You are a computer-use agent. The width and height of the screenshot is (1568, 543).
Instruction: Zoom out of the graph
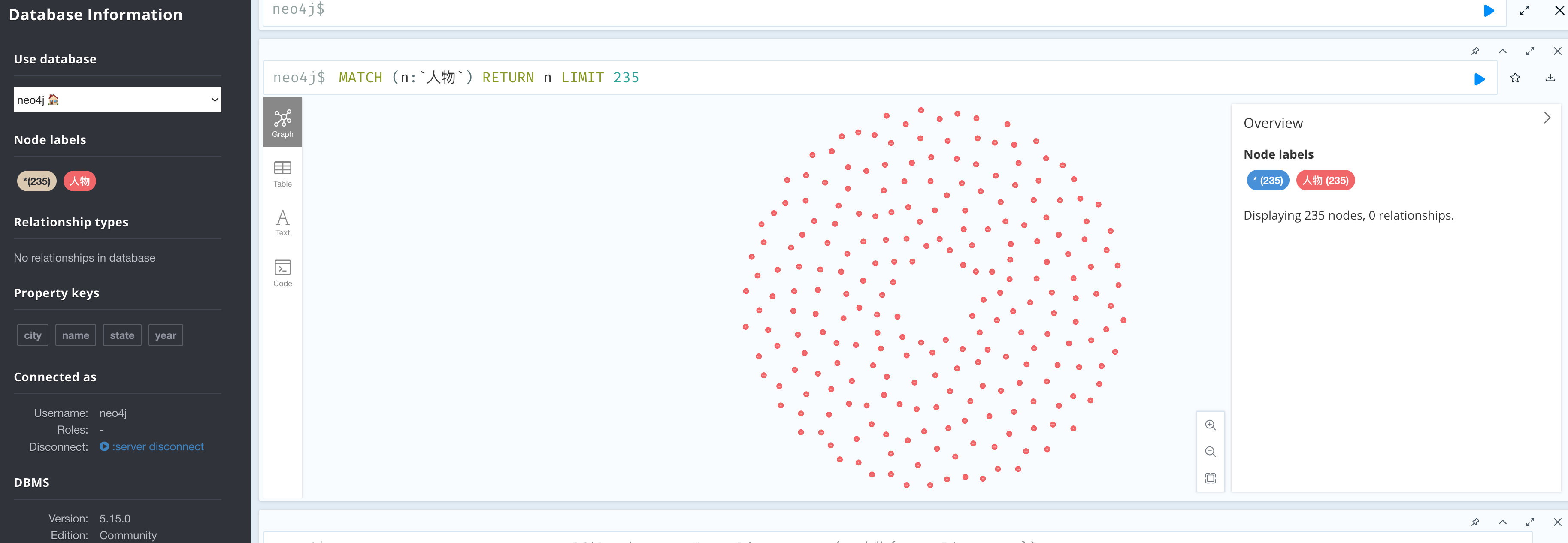tap(1210, 452)
